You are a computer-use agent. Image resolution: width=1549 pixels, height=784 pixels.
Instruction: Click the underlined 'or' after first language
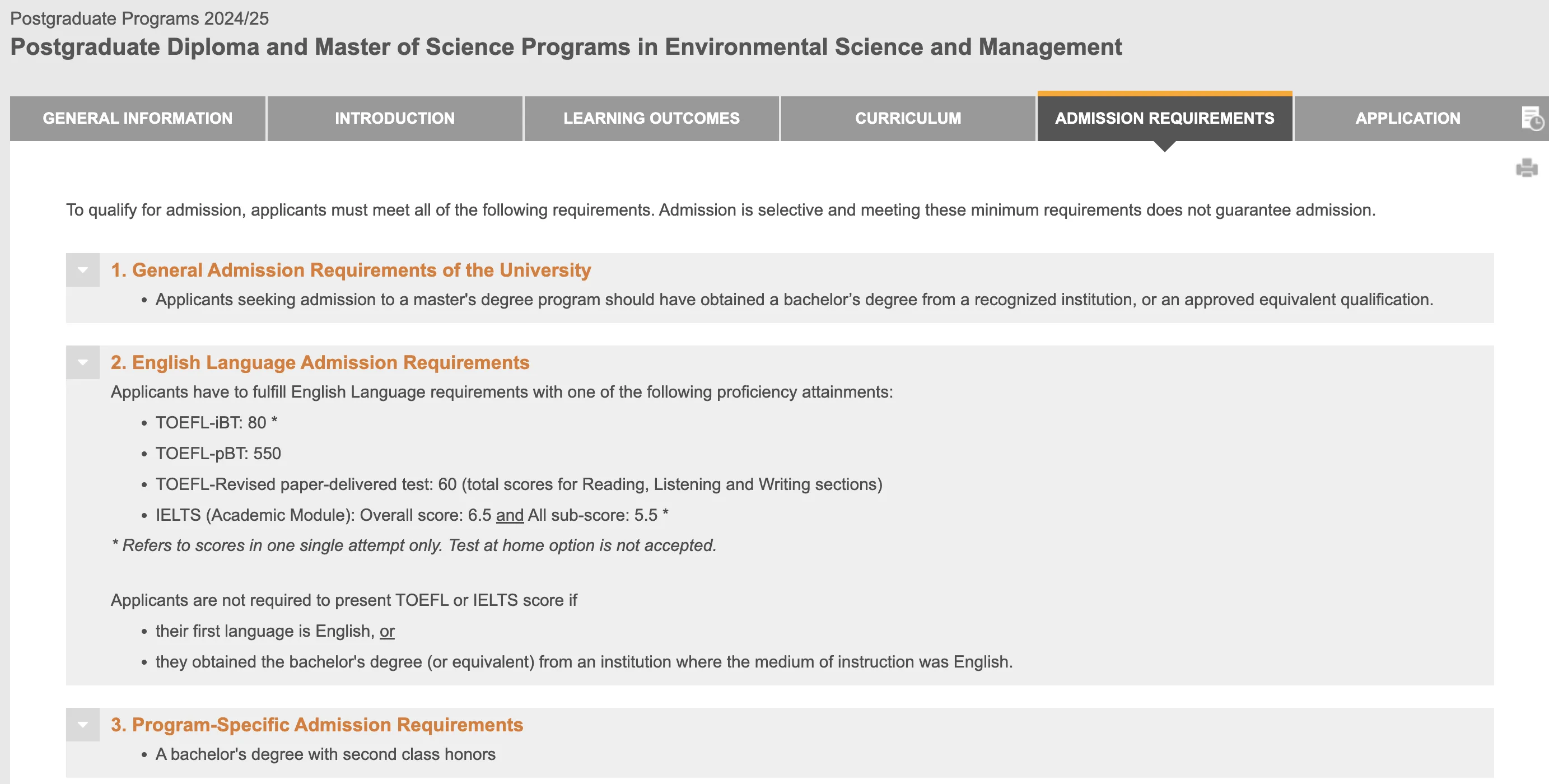[386, 631]
